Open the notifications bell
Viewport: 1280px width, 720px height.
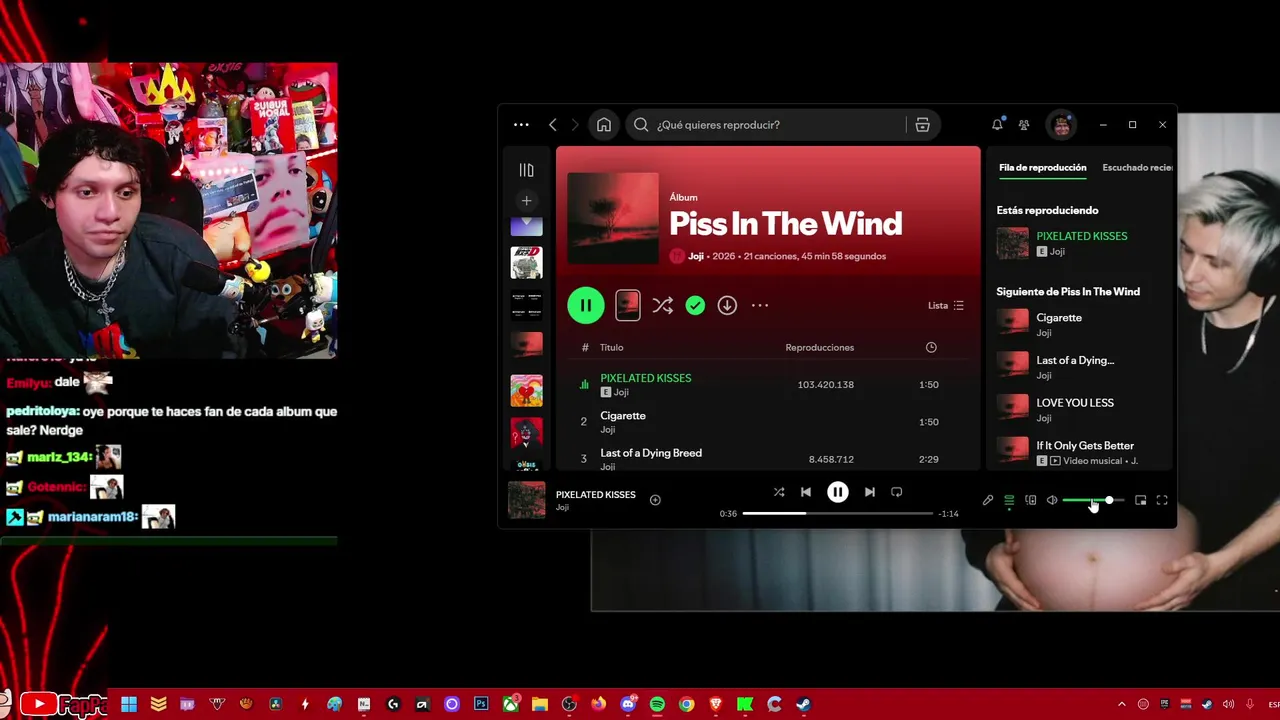tap(997, 125)
